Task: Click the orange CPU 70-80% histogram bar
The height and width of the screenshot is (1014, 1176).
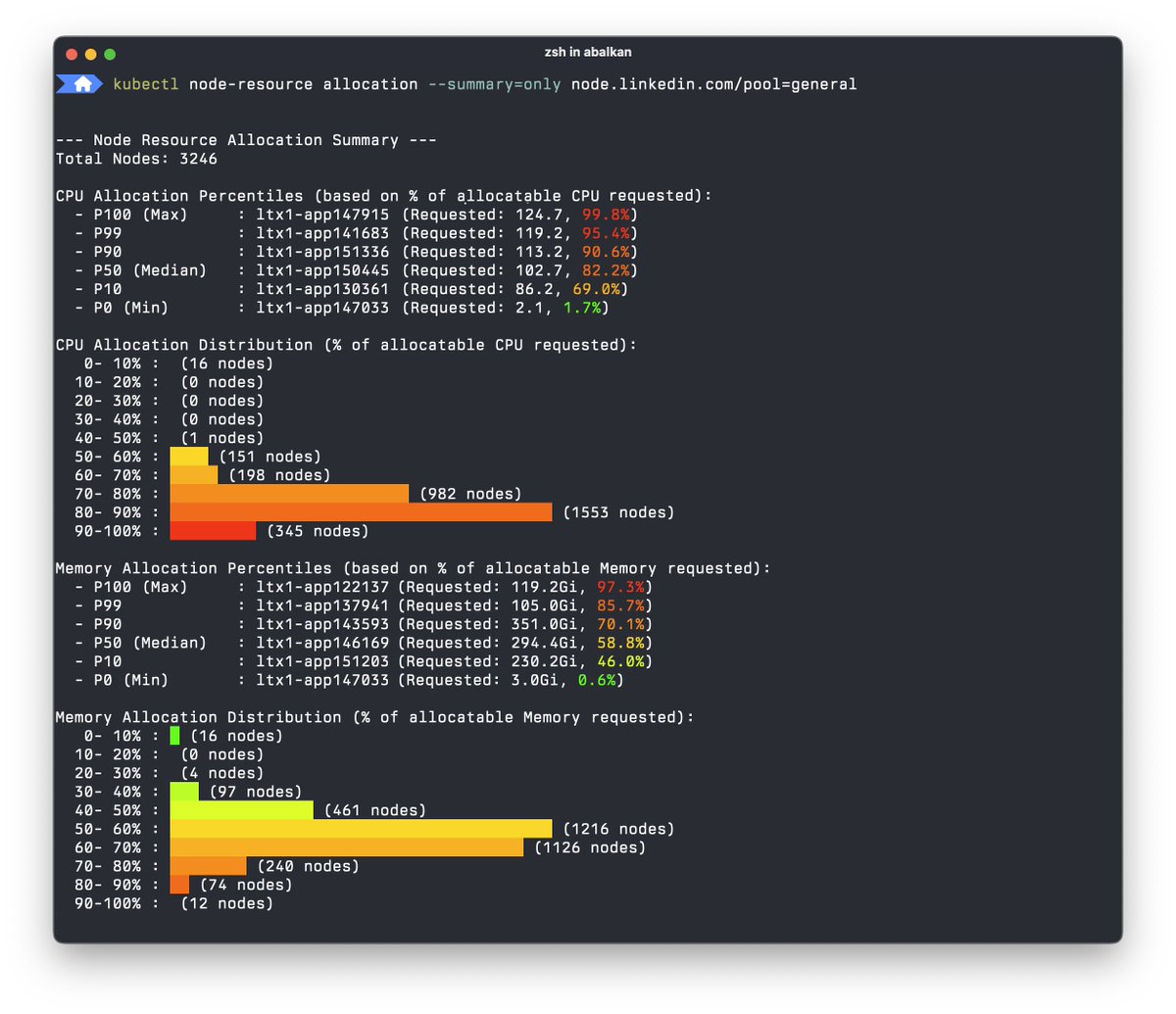Action: tap(289, 494)
